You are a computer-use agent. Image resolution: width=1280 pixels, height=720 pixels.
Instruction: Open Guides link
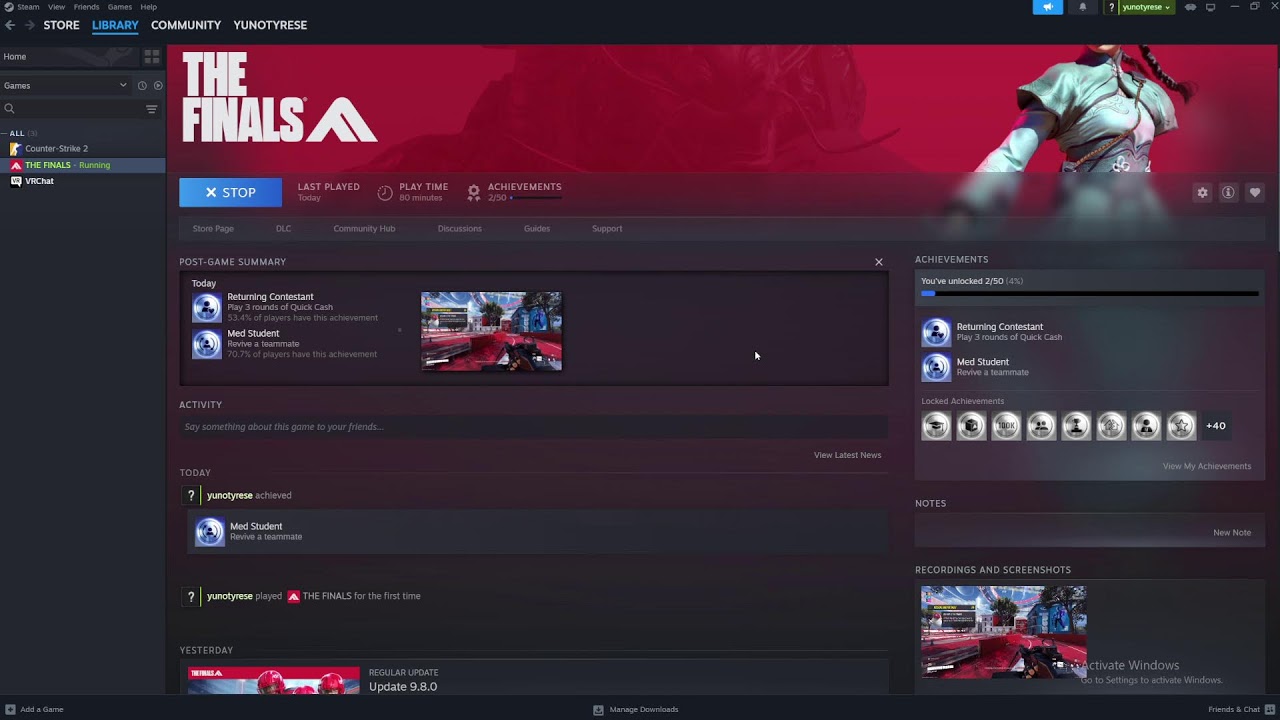coord(537,229)
